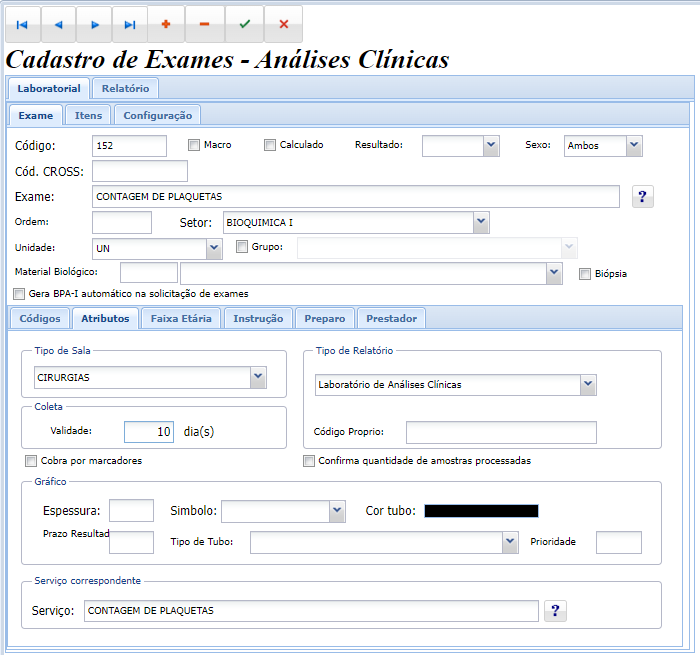The width and height of the screenshot is (700, 655).
Task: Open the Faixa Etária tab
Action: (x=181, y=318)
